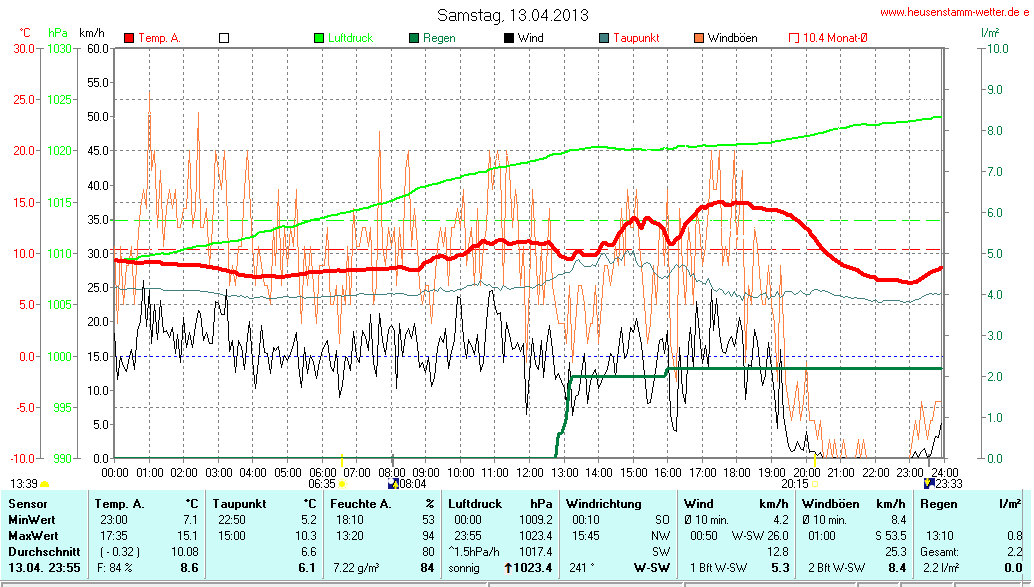Click the moonset icon beside 08:04
Screen dimensions: 1034x587
point(393,484)
